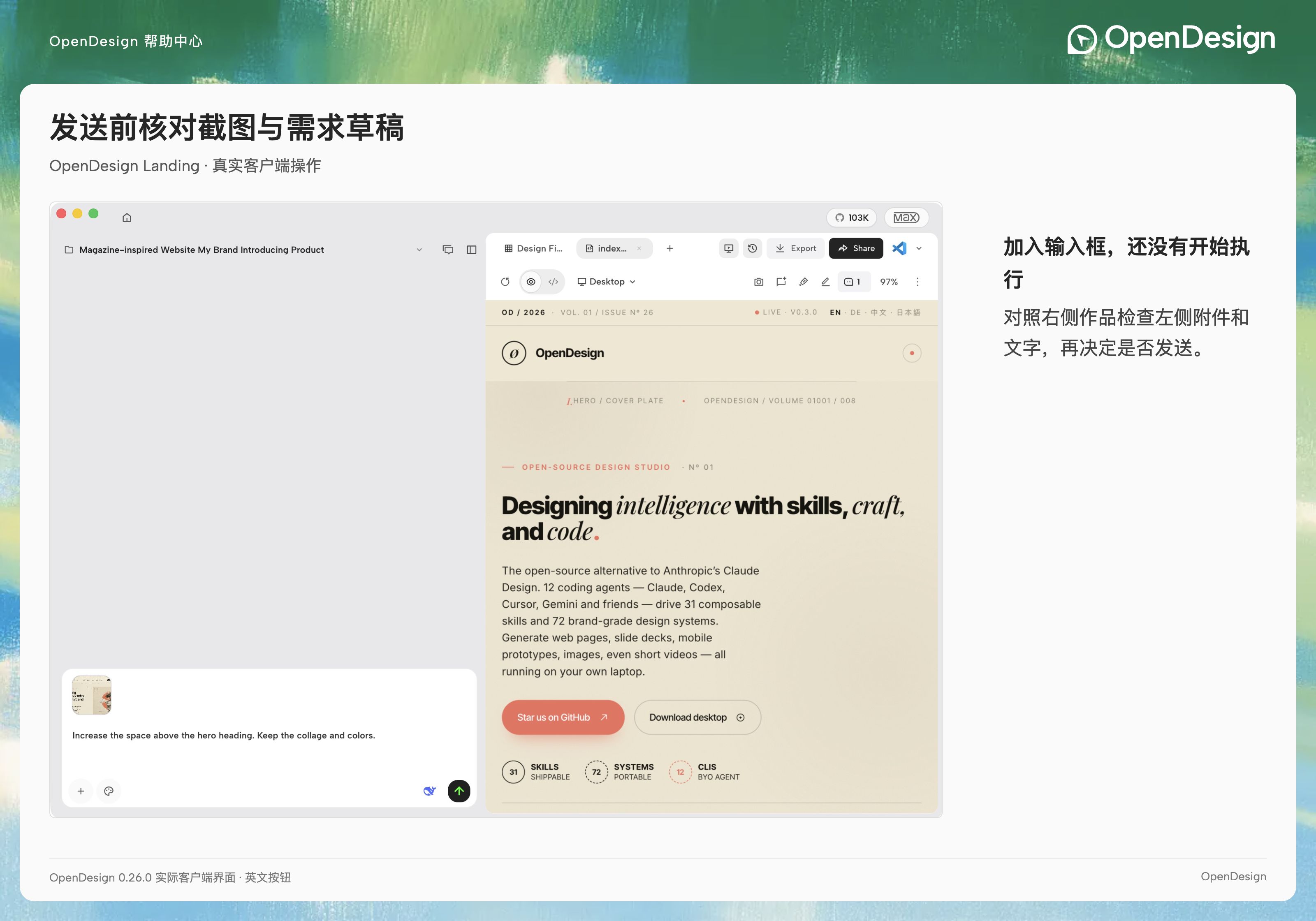
Task: Switch to code view mode
Action: [553, 281]
